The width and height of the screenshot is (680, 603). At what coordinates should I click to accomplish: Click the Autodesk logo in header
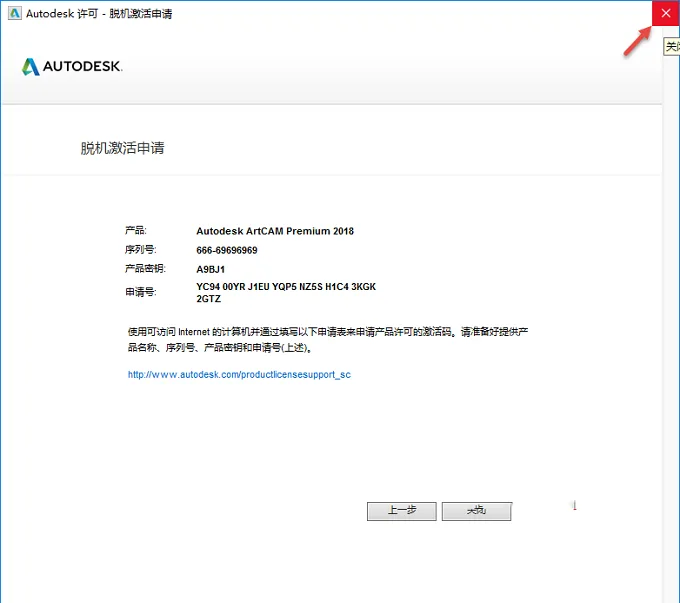pos(72,66)
